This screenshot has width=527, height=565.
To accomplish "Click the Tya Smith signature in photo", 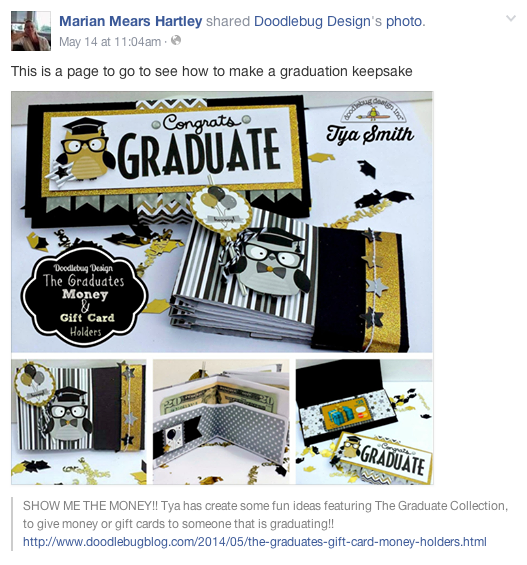I will pyautogui.click(x=370, y=134).
